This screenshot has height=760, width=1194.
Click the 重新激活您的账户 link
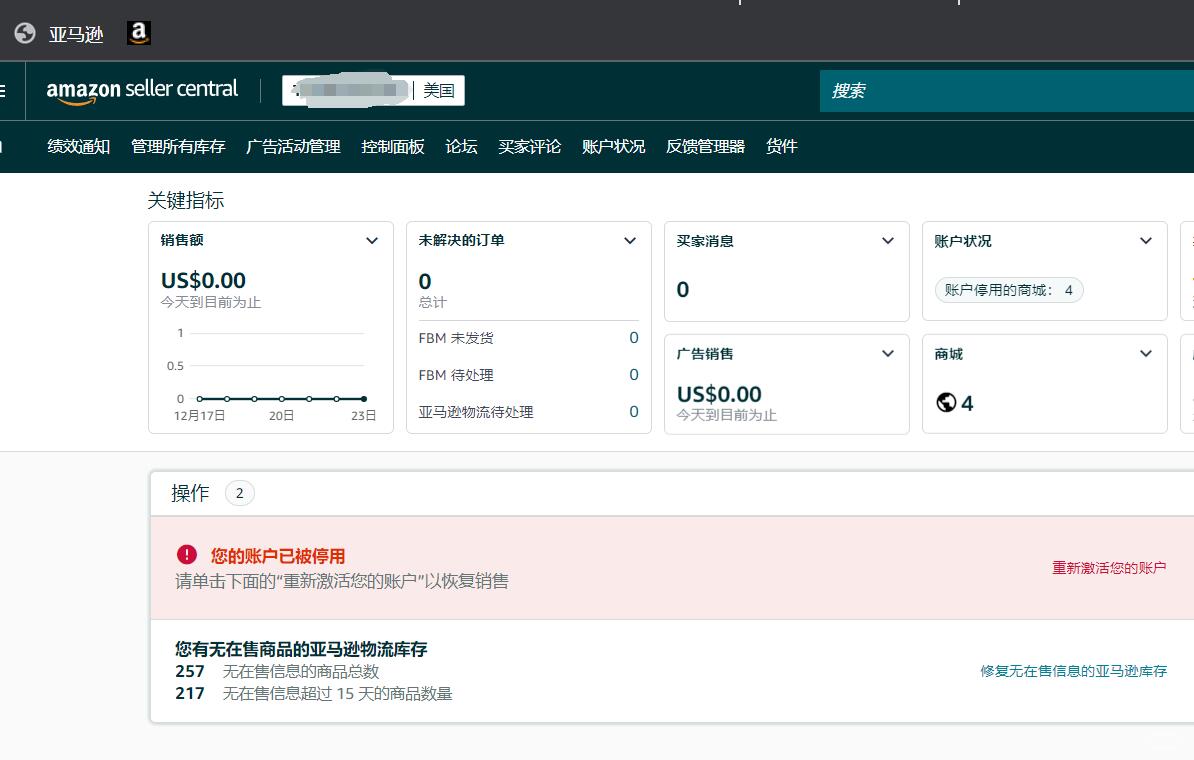(1109, 567)
